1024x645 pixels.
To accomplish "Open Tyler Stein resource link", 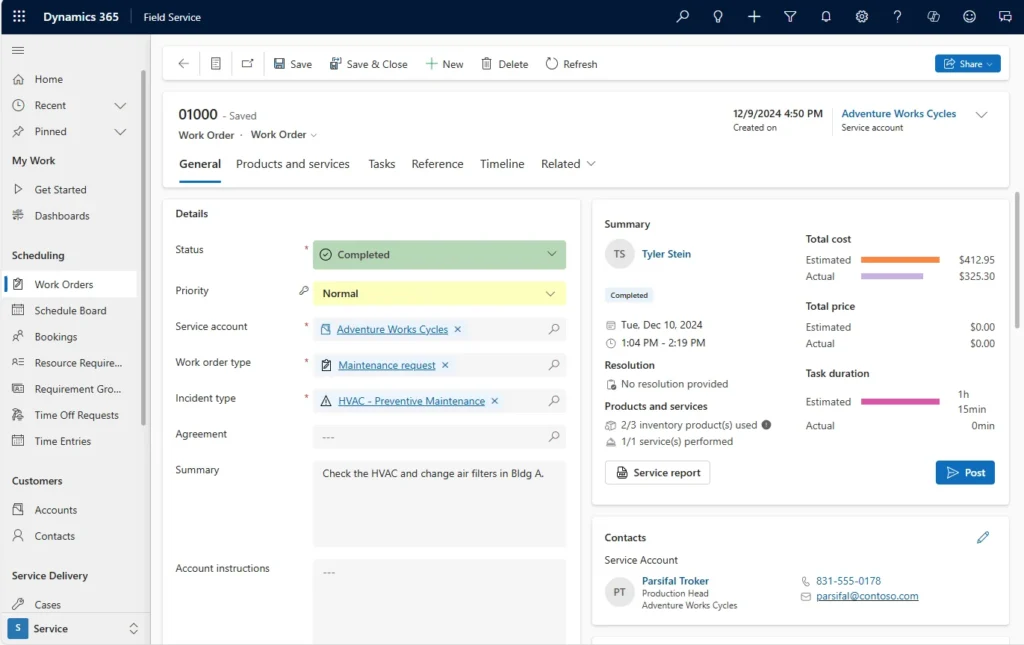I will (666, 254).
